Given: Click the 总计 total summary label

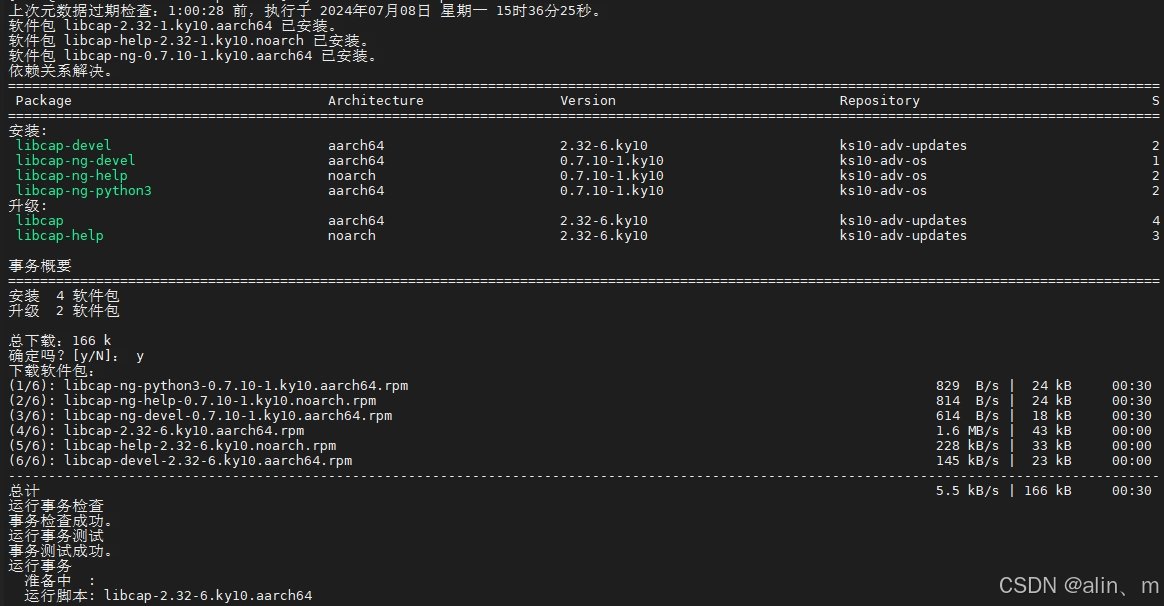Looking at the screenshot, I should [24, 491].
